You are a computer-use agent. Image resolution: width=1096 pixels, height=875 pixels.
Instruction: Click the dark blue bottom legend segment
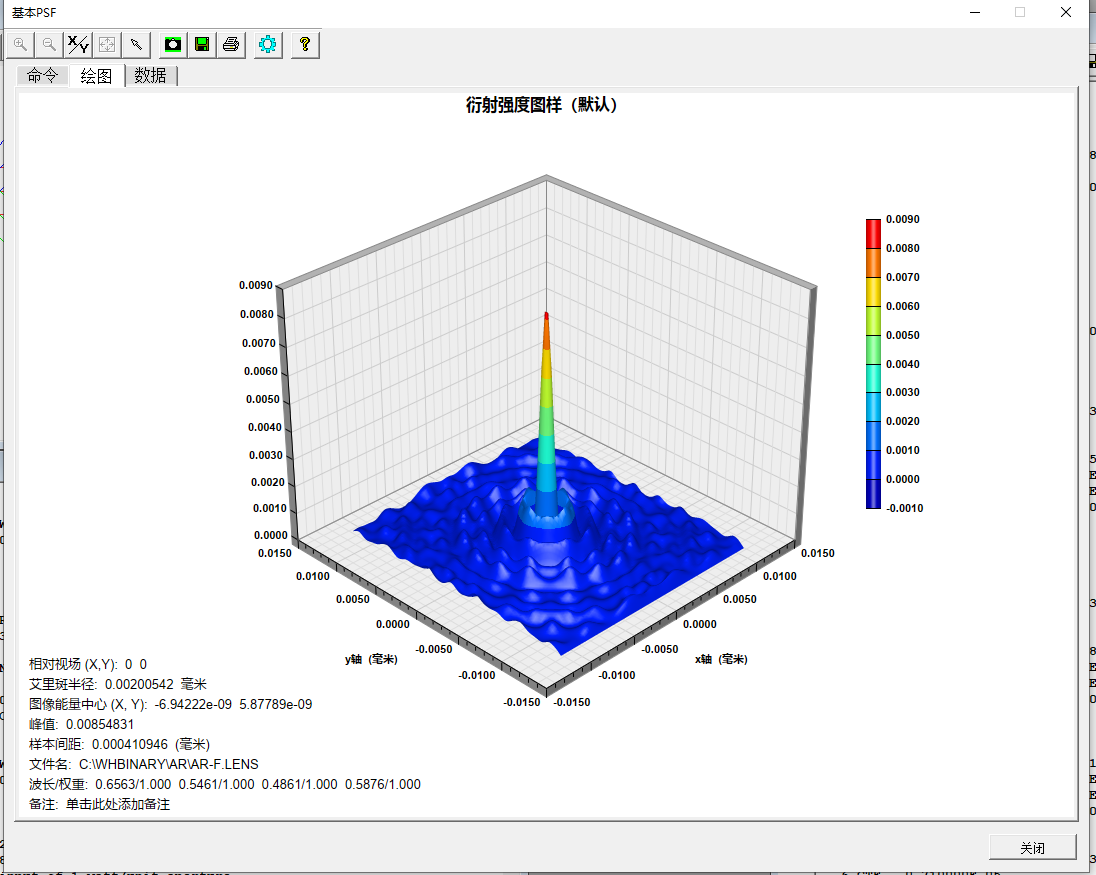pos(873,494)
